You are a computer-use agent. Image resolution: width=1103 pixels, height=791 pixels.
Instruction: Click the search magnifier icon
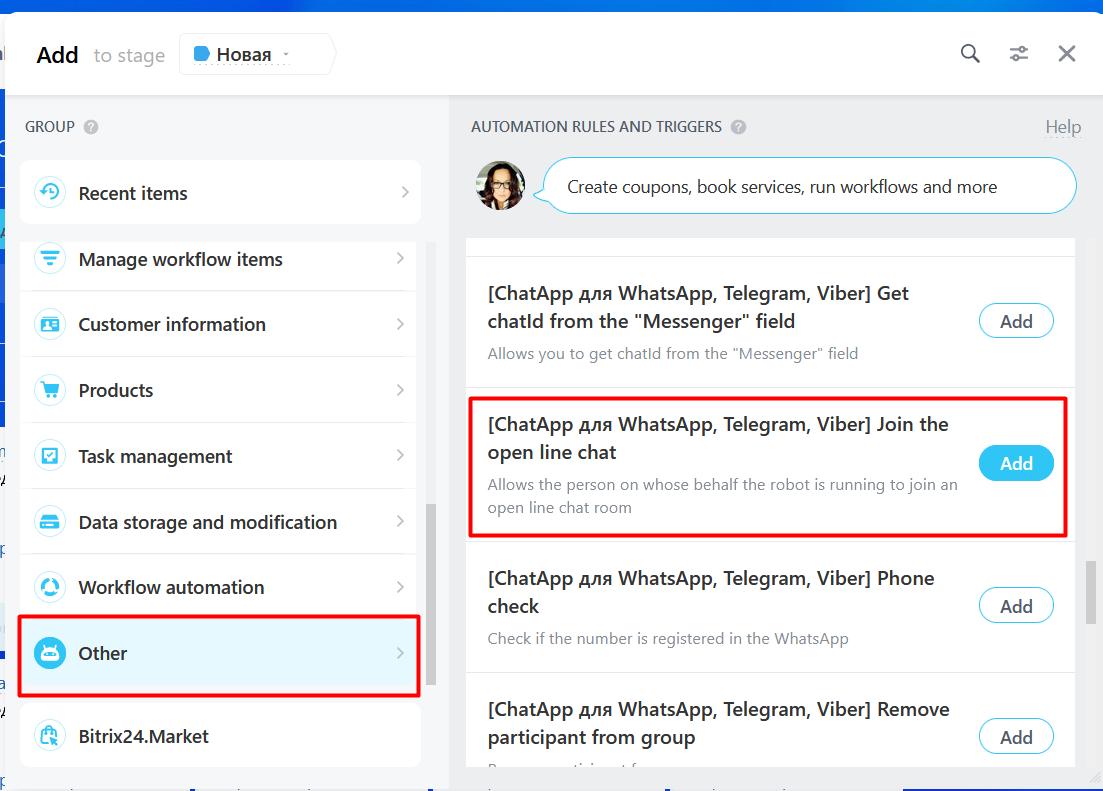pyautogui.click(x=970, y=54)
